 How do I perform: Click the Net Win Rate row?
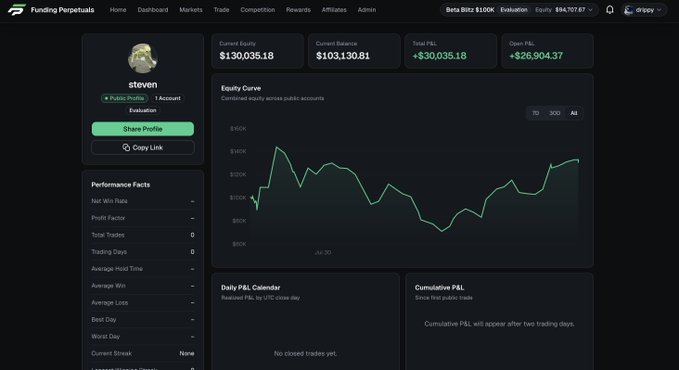coord(143,201)
